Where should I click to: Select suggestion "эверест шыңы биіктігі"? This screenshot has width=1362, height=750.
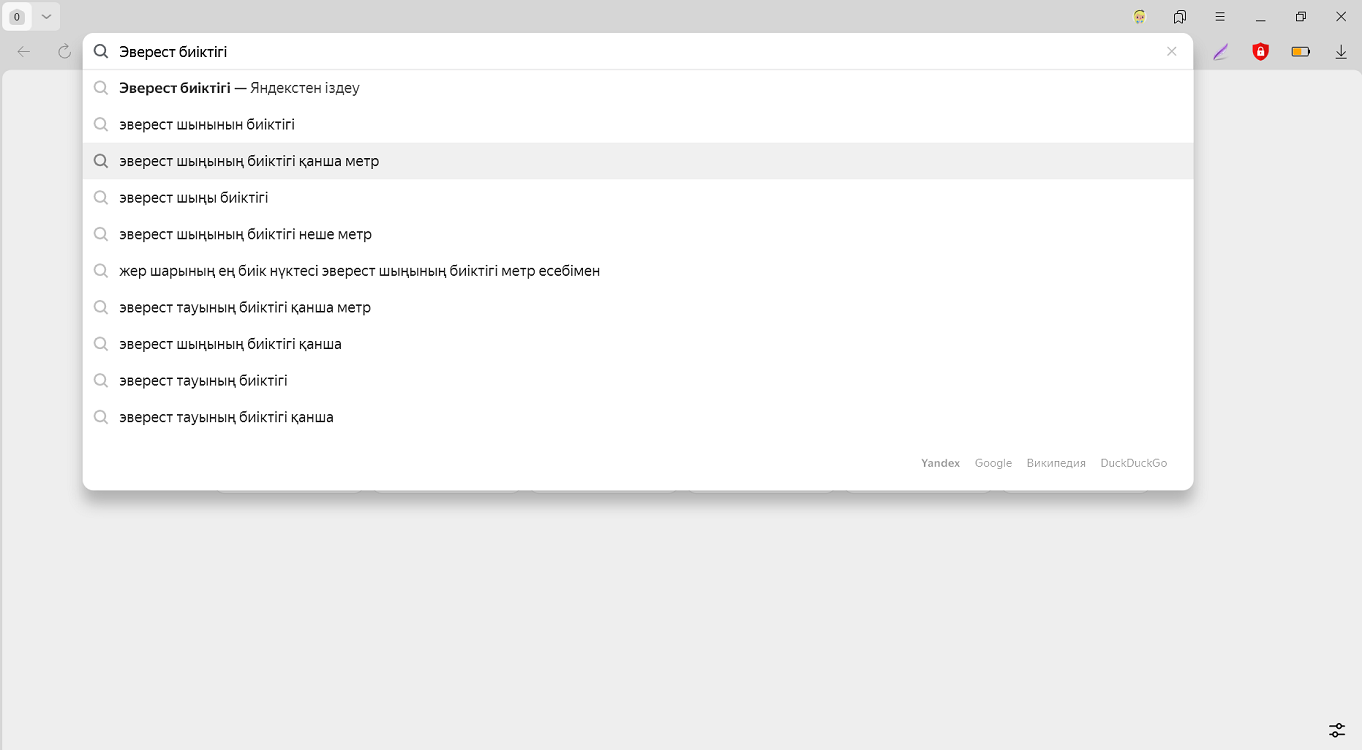[x=194, y=198]
